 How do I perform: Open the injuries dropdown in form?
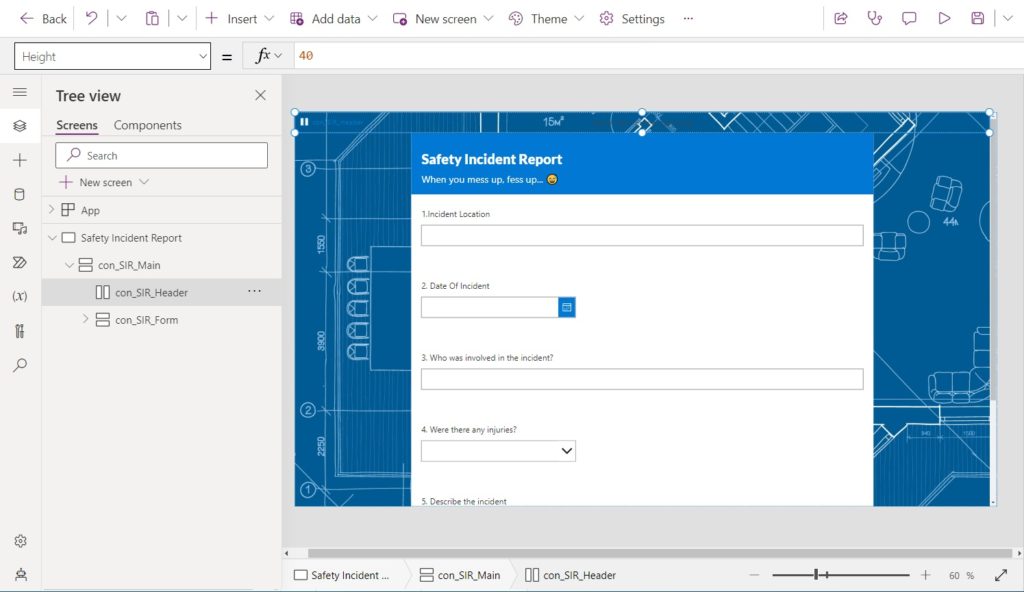[x=498, y=451]
